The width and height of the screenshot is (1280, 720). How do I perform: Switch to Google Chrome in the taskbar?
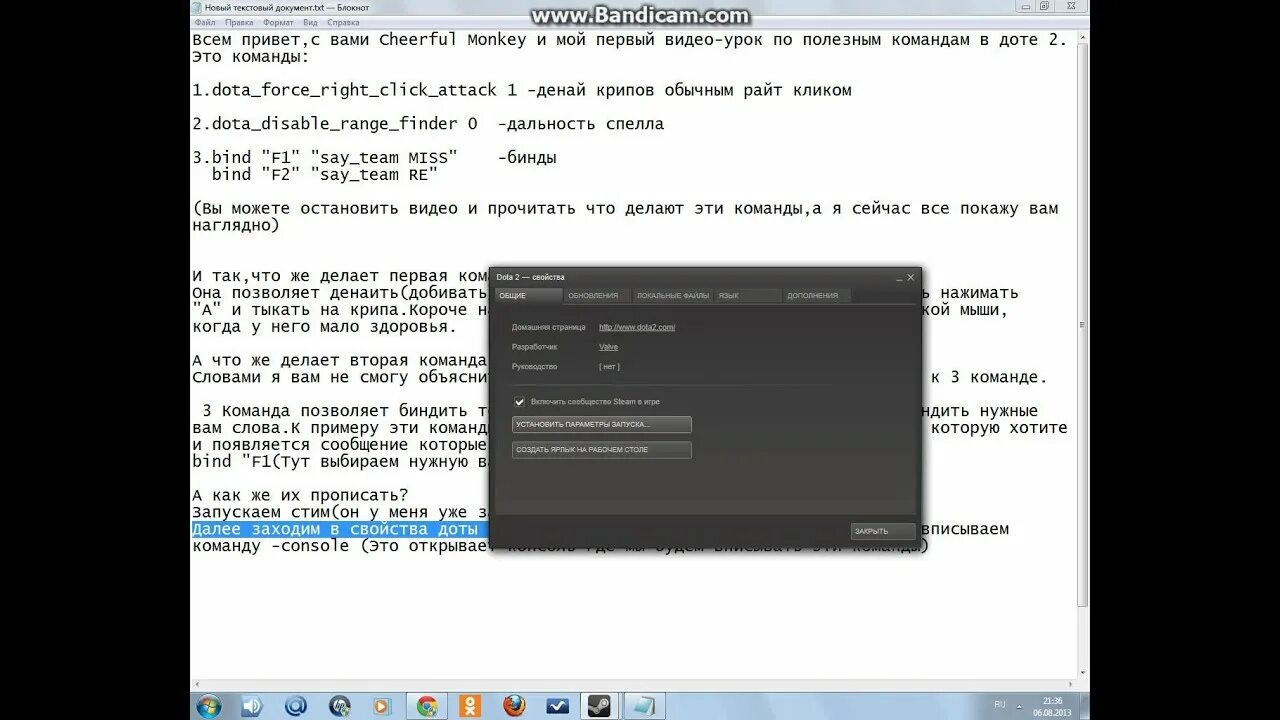pos(427,706)
